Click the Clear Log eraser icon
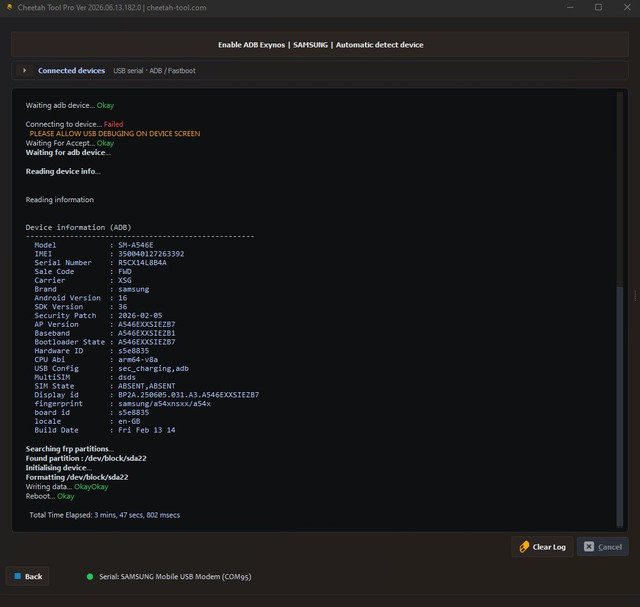The height and width of the screenshot is (607, 640). [524, 547]
